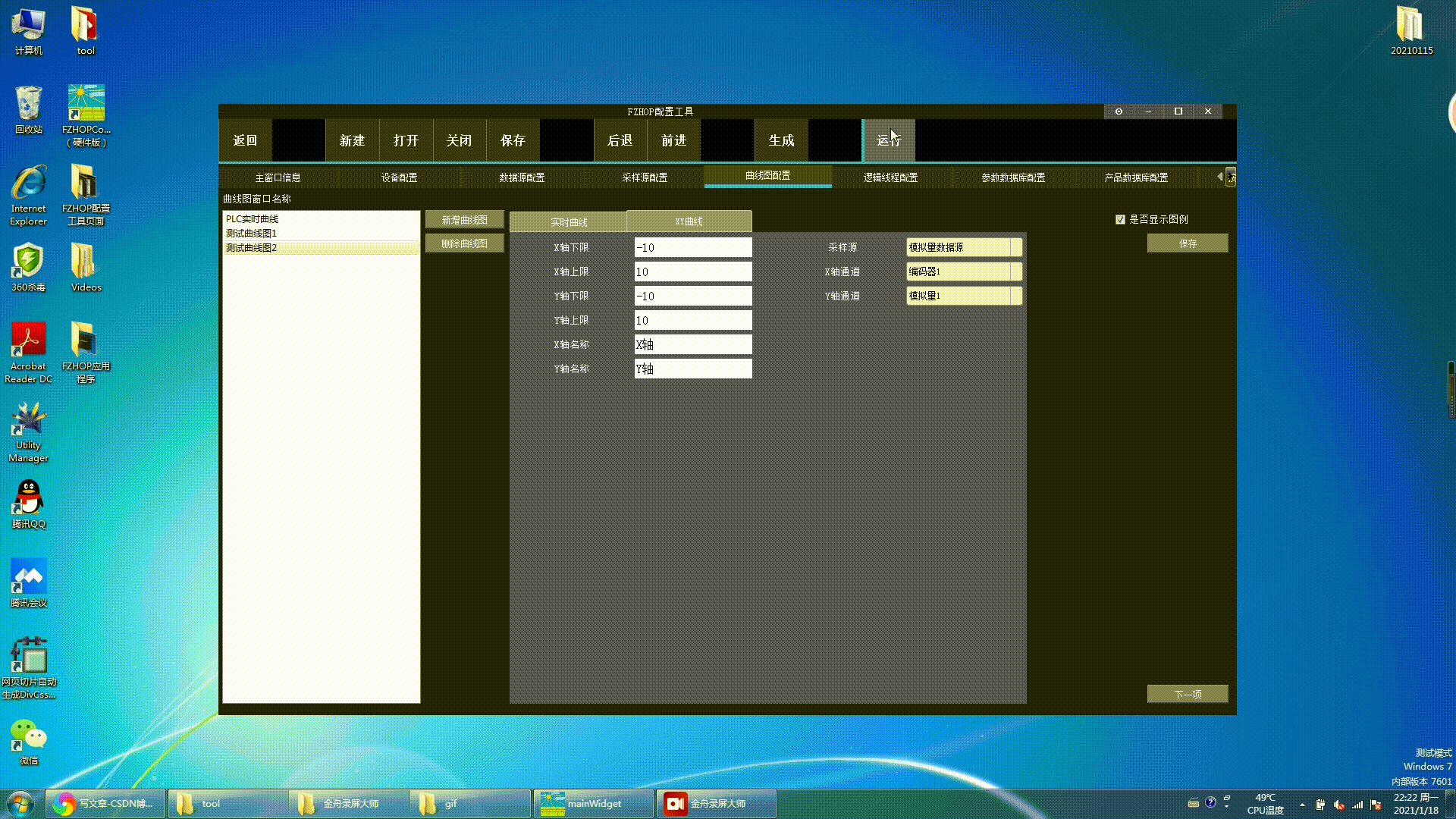Open the Y轴通道 dropdown 模拟量1
Screen dimensions: 1456x819
pyautogui.click(x=964, y=296)
